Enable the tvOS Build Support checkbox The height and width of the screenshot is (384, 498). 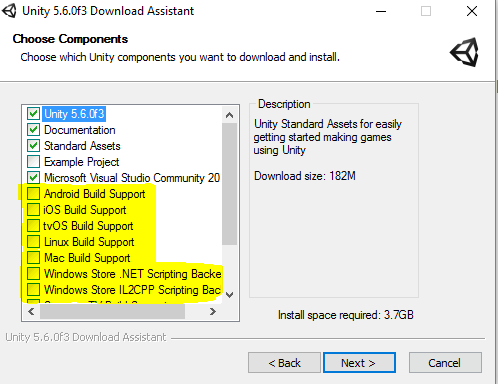tap(33, 226)
